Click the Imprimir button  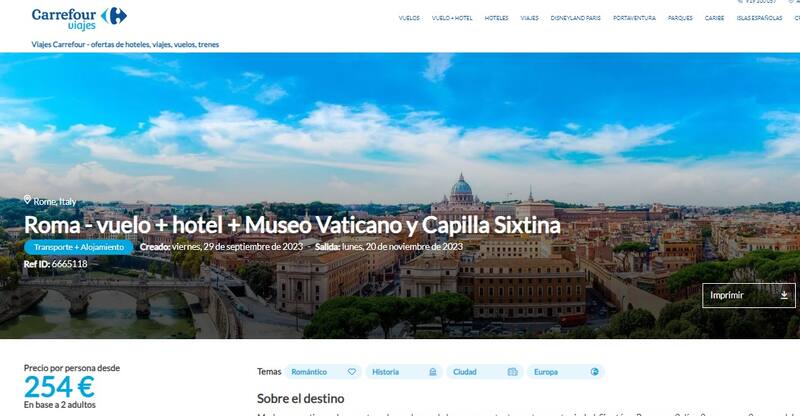pos(748,295)
